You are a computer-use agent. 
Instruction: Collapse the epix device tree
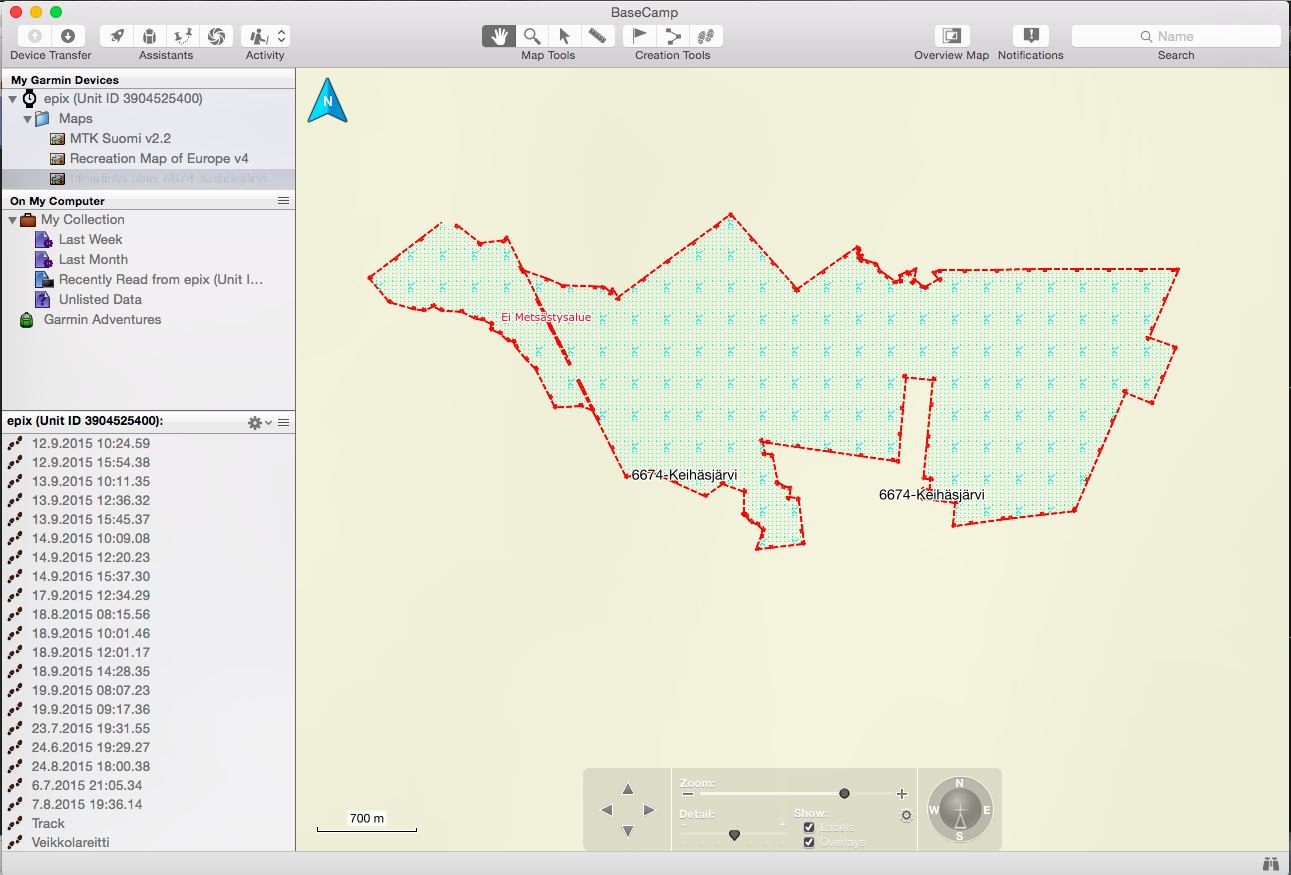(x=12, y=99)
